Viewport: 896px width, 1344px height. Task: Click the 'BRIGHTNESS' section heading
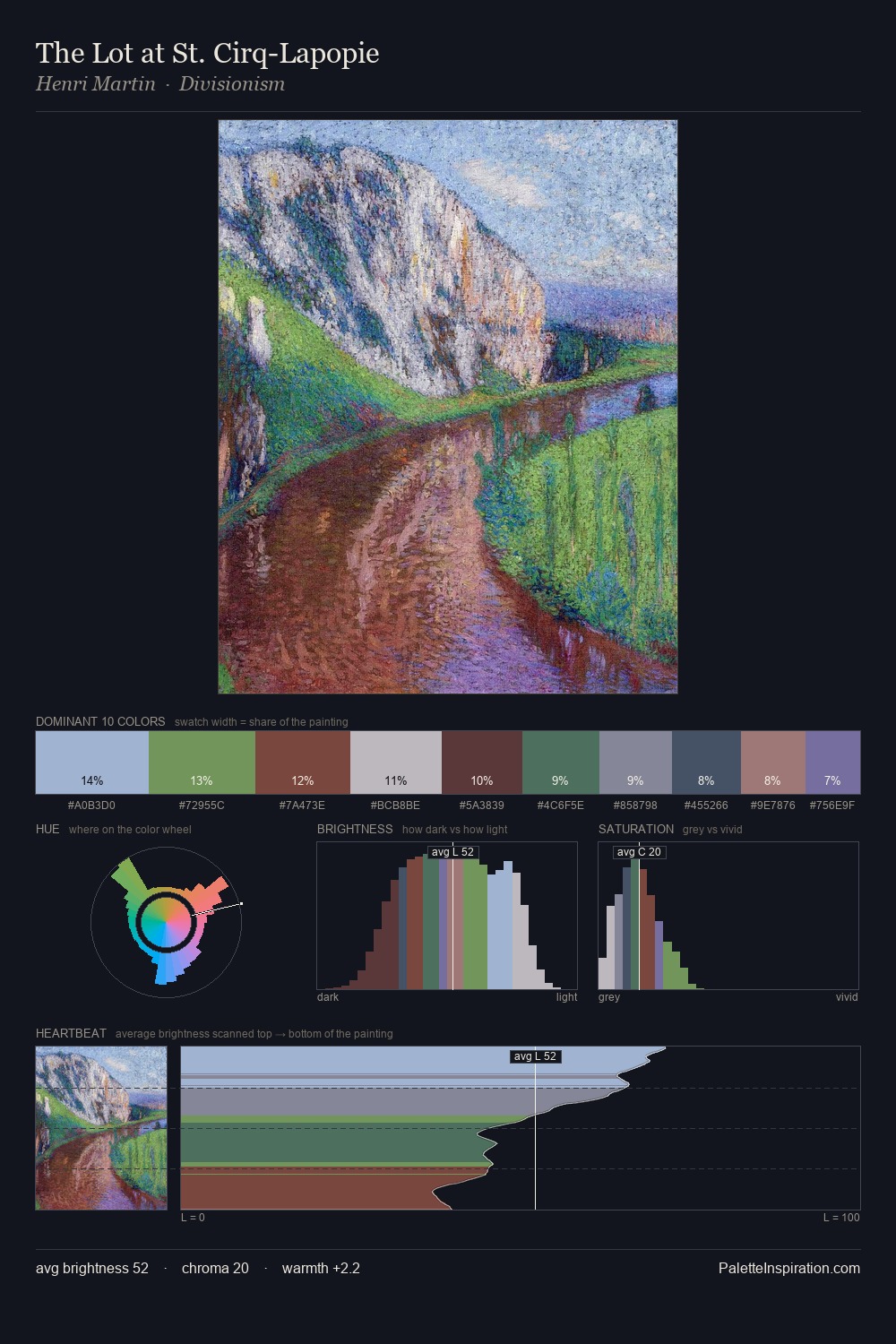[x=355, y=829]
